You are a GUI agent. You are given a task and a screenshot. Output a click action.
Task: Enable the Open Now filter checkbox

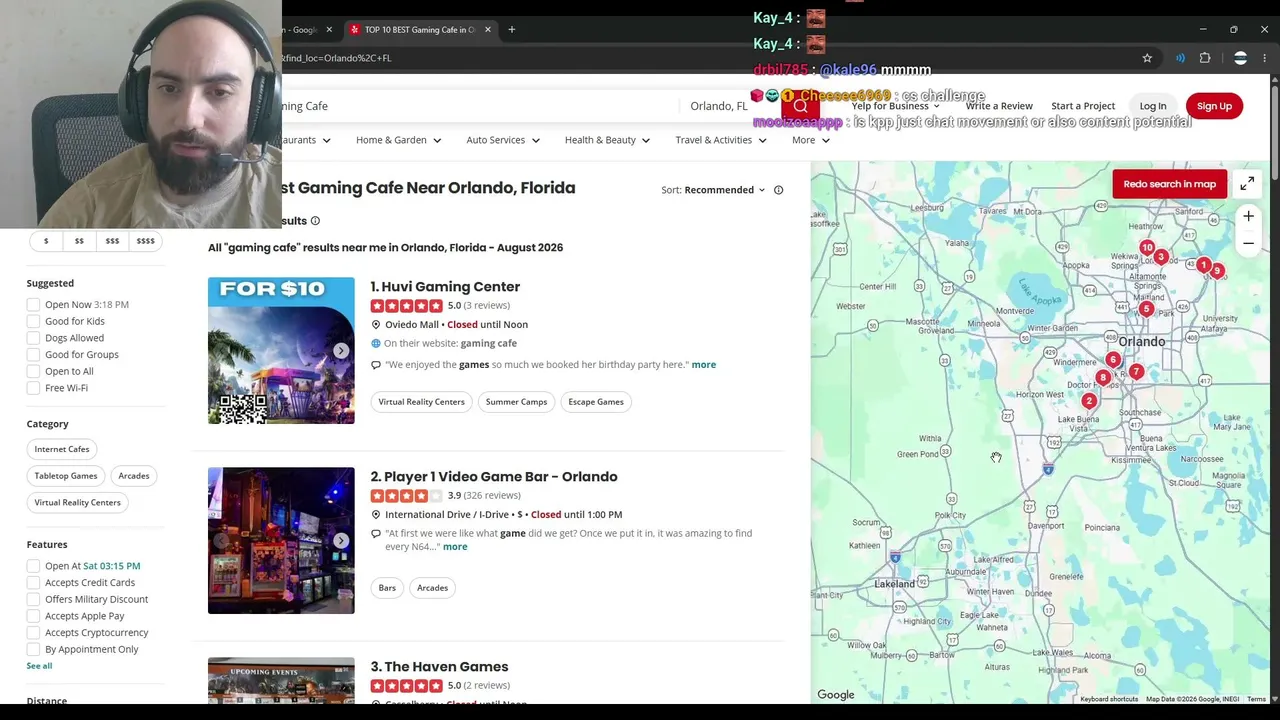click(33, 305)
